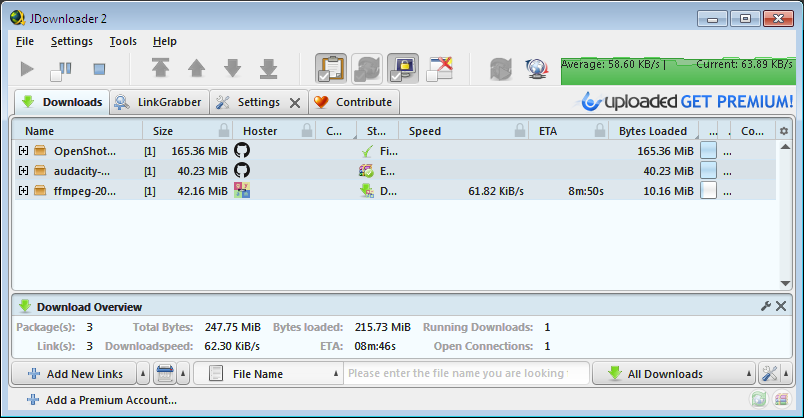
Task: Click finished checkmark status for OpenShot
Action: [367, 151]
